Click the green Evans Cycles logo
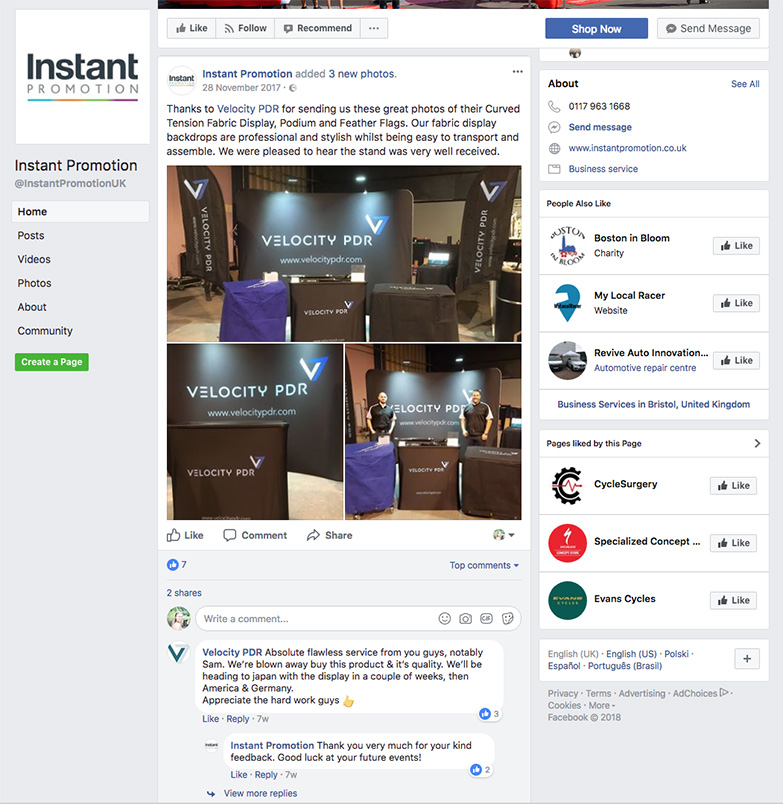Image resolution: width=783 pixels, height=804 pixels. 567,600
